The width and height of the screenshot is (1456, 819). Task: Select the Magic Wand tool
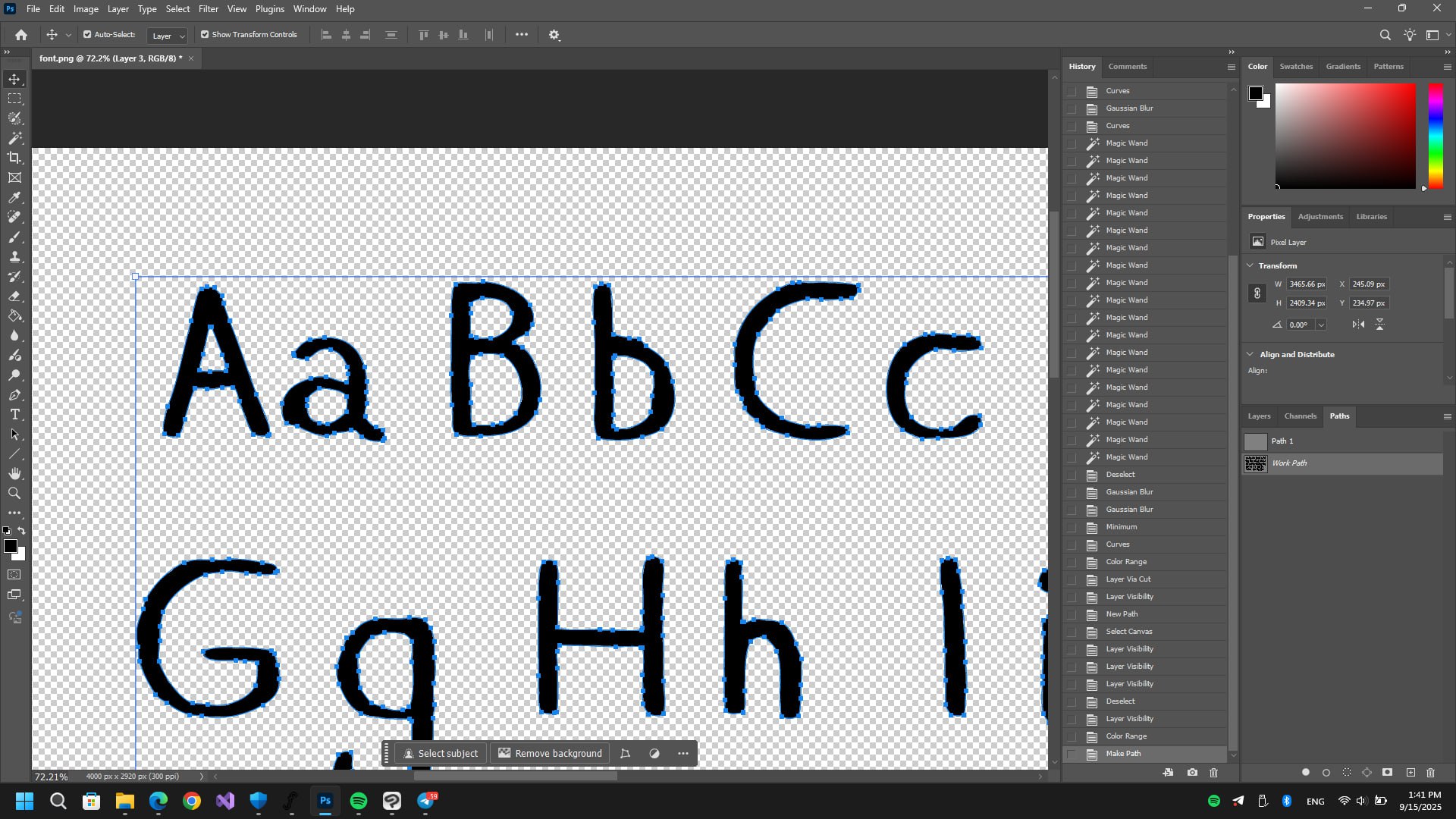[14, 138]
